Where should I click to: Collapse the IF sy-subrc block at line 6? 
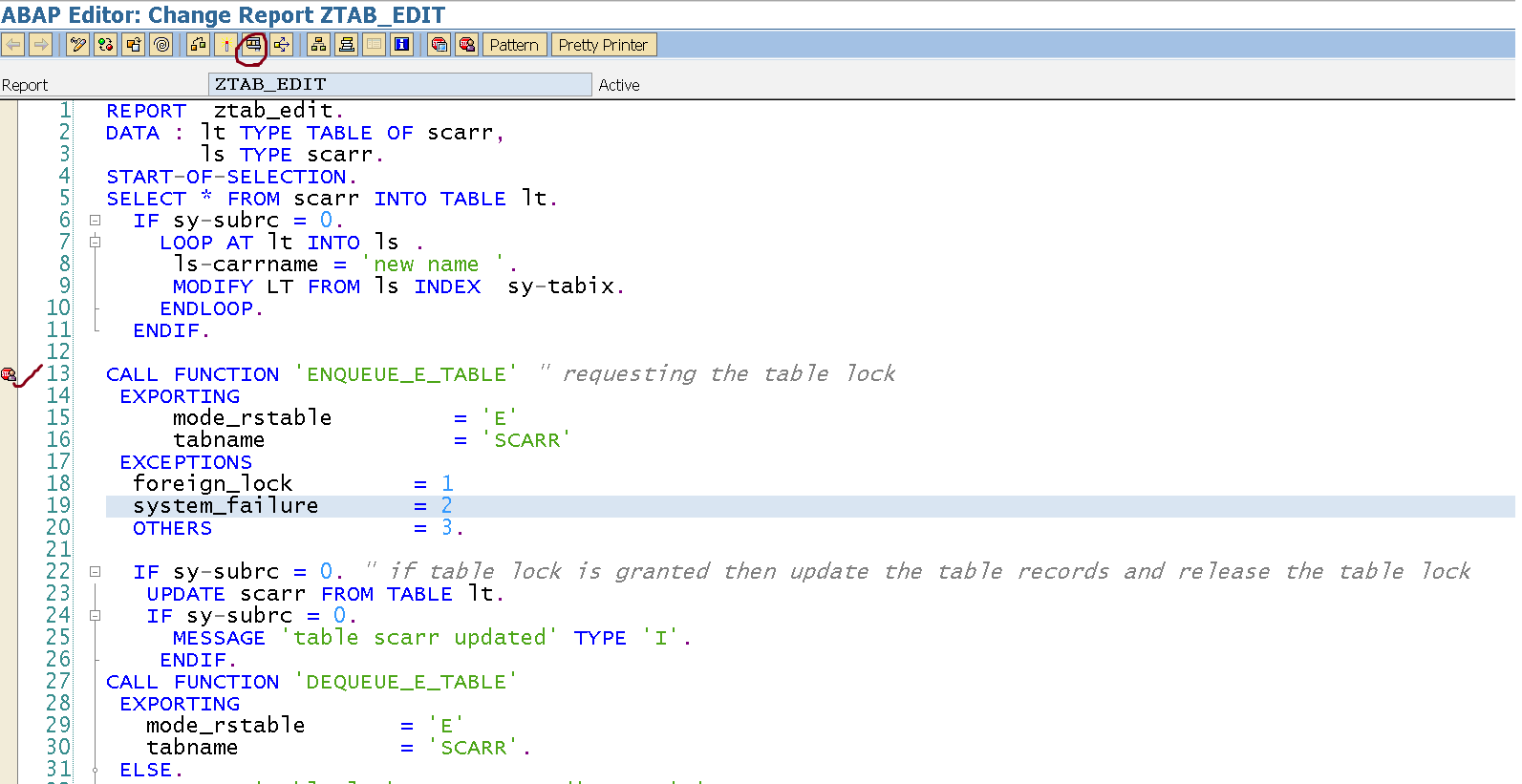(95, 221)
